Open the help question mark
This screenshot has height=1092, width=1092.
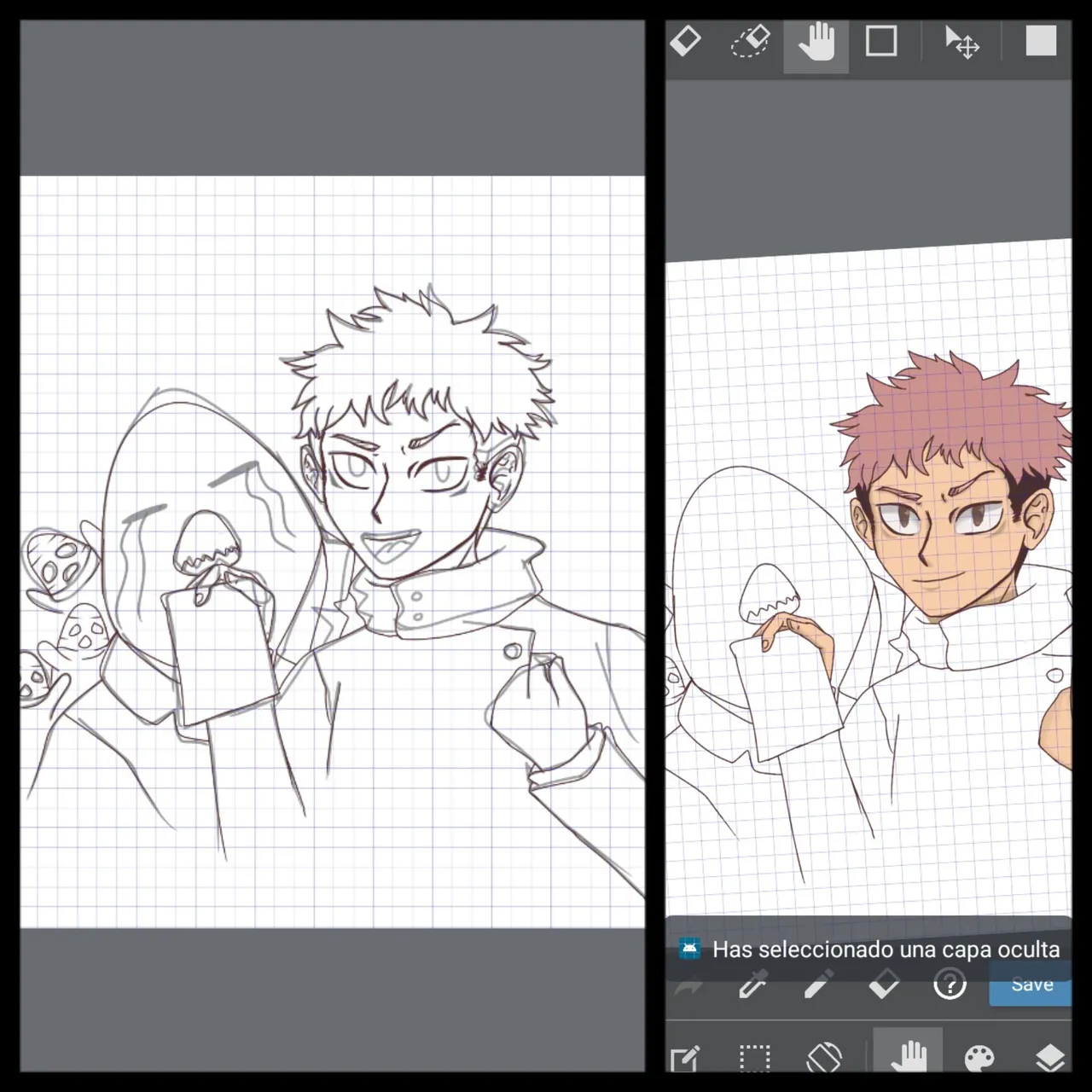click(x=950, y=985)
